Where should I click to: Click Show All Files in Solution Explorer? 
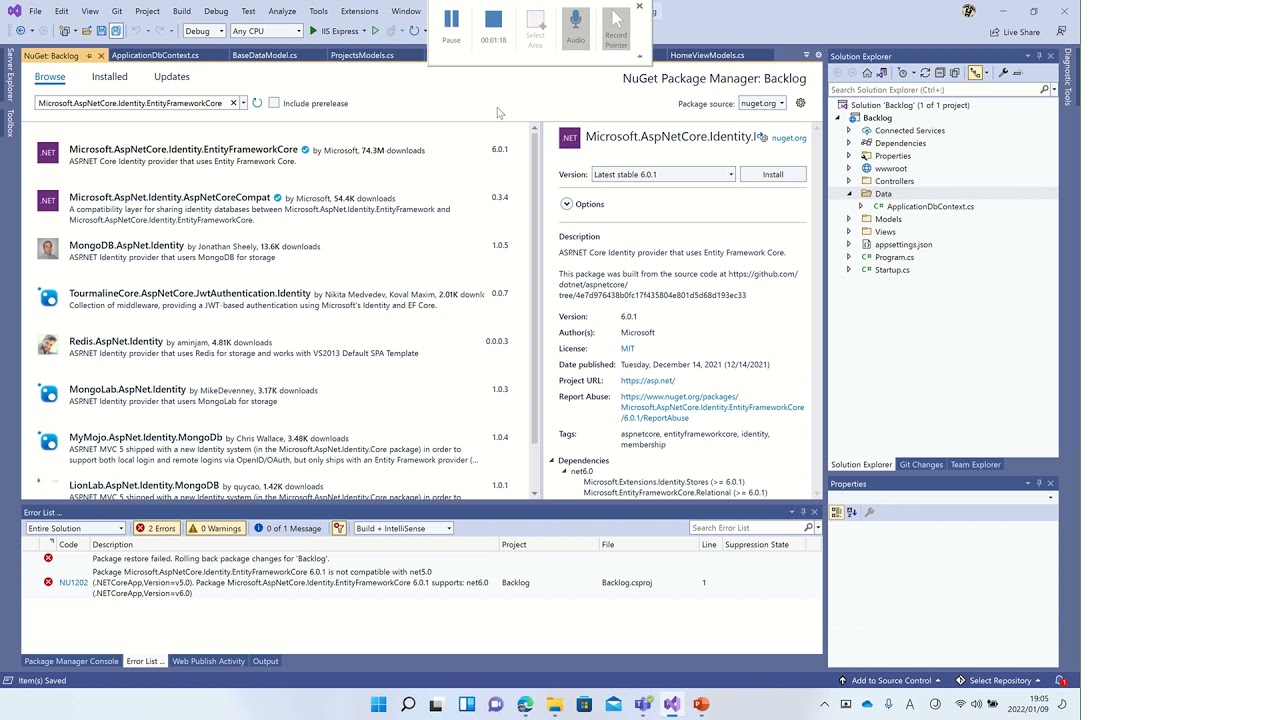point(955,73)
